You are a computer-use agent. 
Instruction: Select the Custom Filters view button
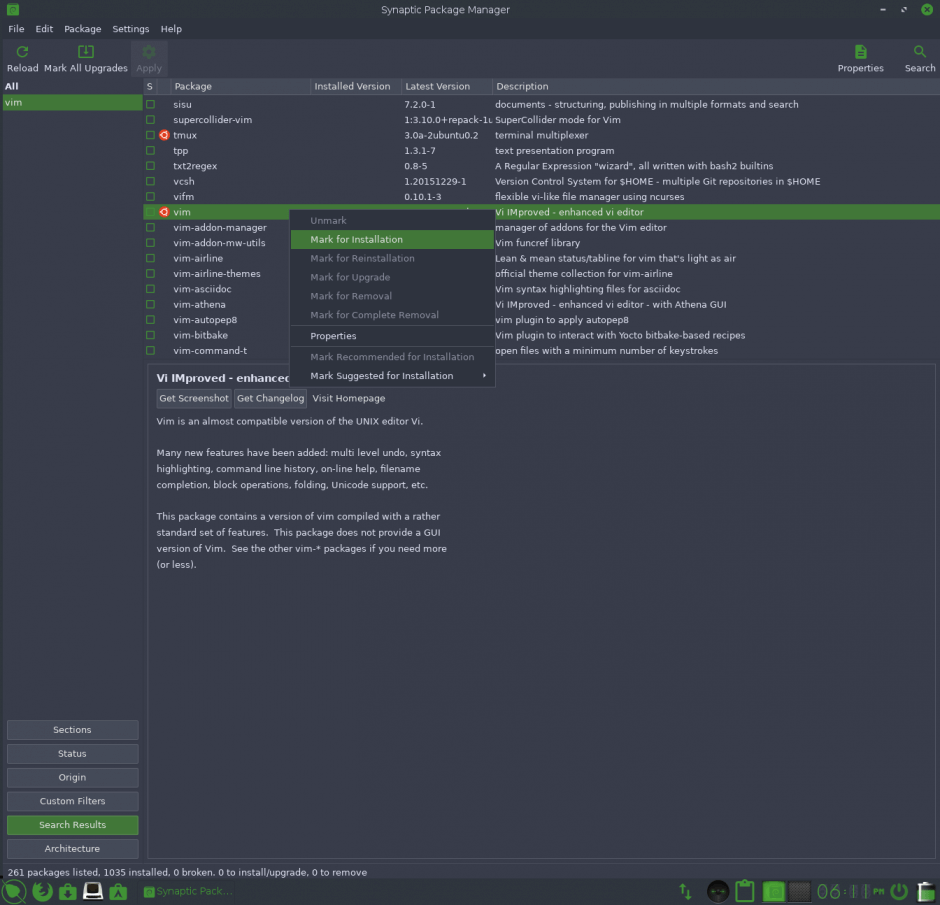coord(72,801)
